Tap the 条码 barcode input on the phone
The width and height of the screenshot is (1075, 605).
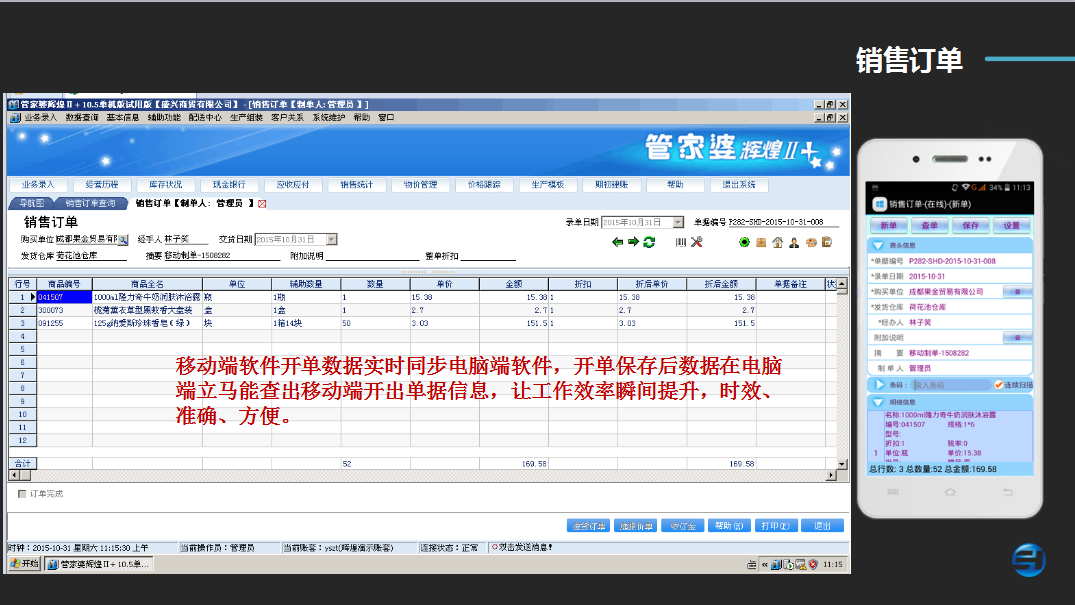pyautogui.click(x=952, y=385)
